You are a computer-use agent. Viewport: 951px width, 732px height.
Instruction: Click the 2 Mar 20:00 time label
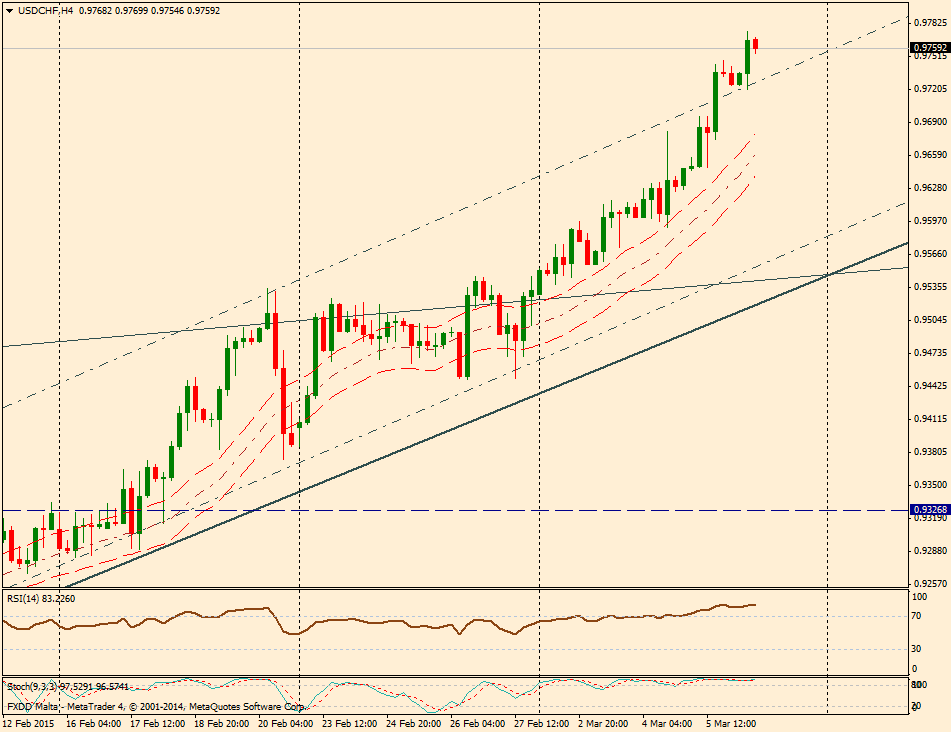coord(604,722)
